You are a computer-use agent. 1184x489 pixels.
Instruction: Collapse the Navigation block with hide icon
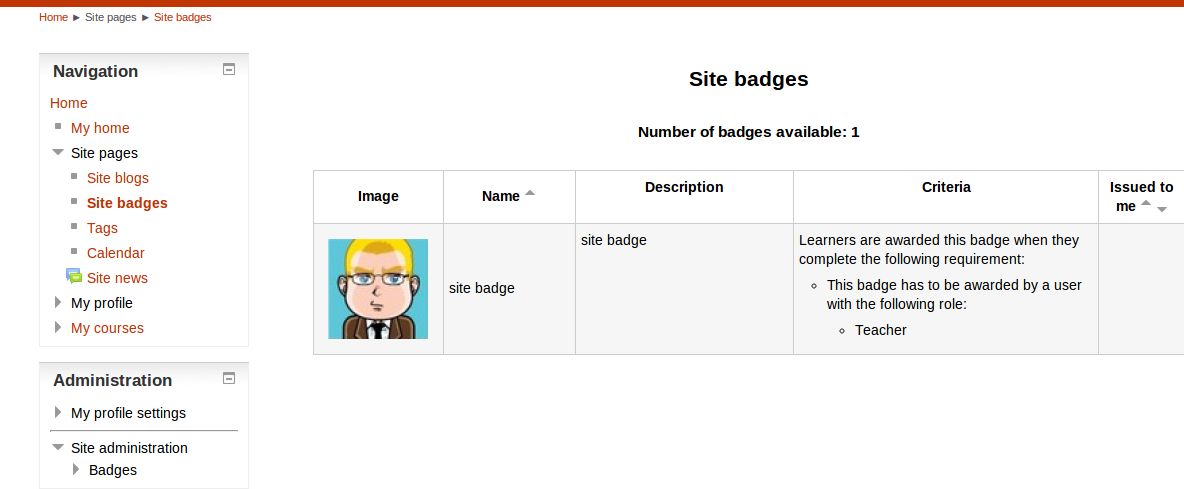[x=229, y=69]
